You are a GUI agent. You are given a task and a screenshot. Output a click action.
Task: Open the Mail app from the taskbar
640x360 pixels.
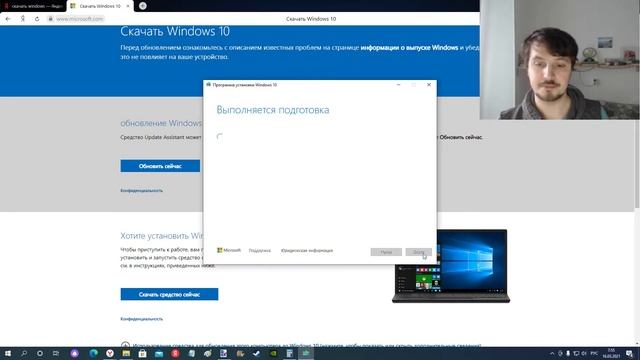point(159,353)
